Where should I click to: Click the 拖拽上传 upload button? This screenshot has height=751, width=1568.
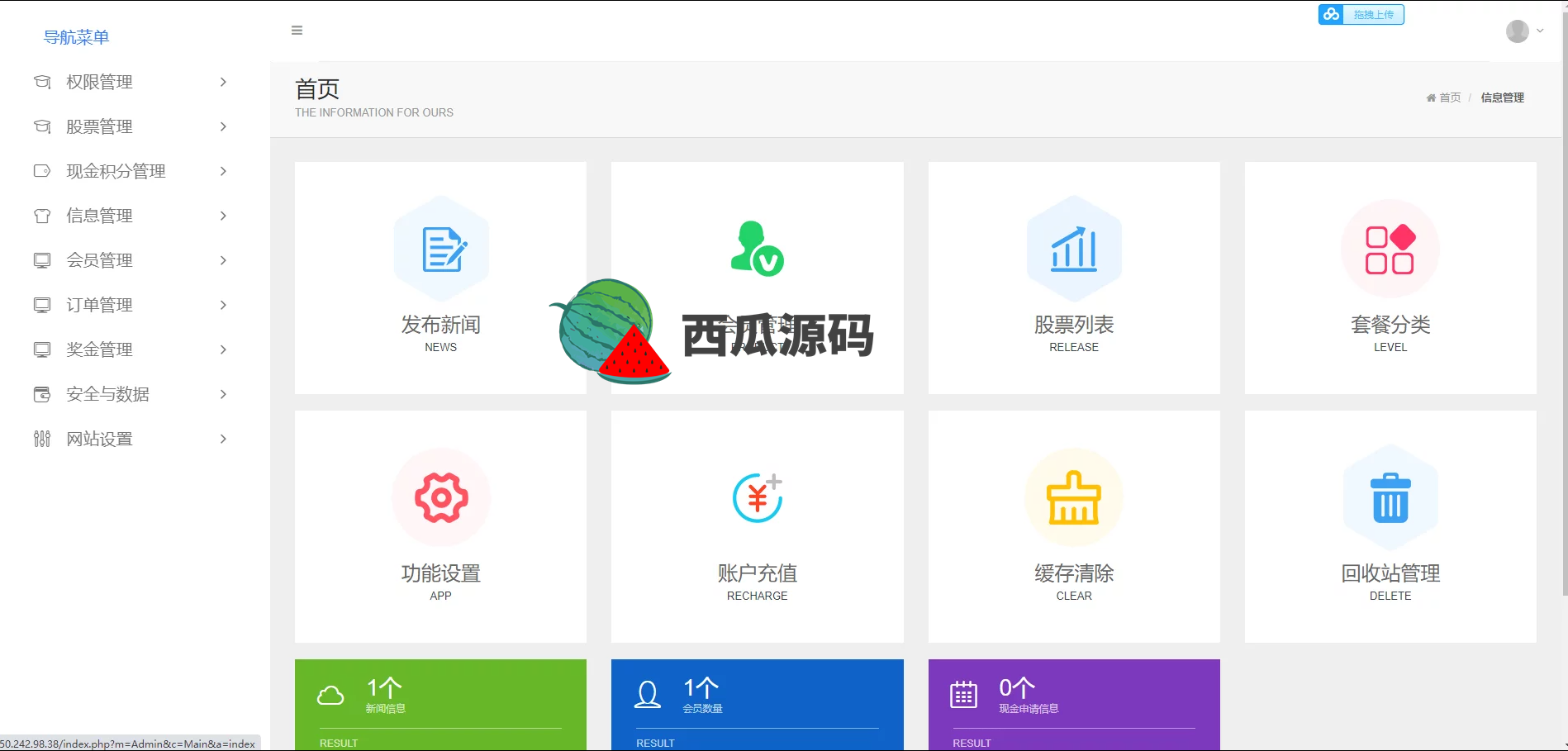1361,14
